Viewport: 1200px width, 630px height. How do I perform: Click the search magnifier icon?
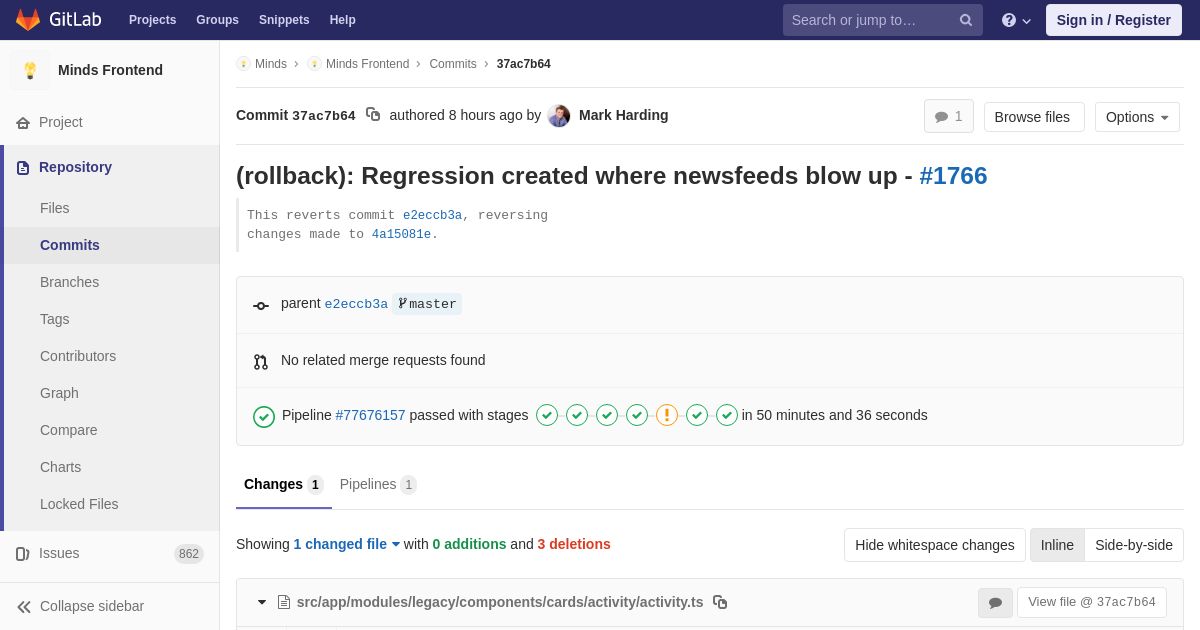click(x=966, y=20)
